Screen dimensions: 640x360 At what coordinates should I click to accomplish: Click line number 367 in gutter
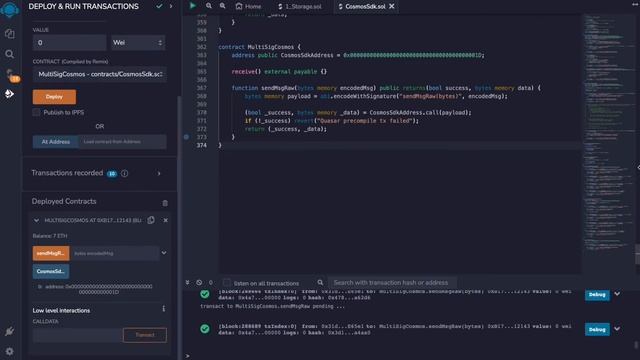click(x=202, y=88)
